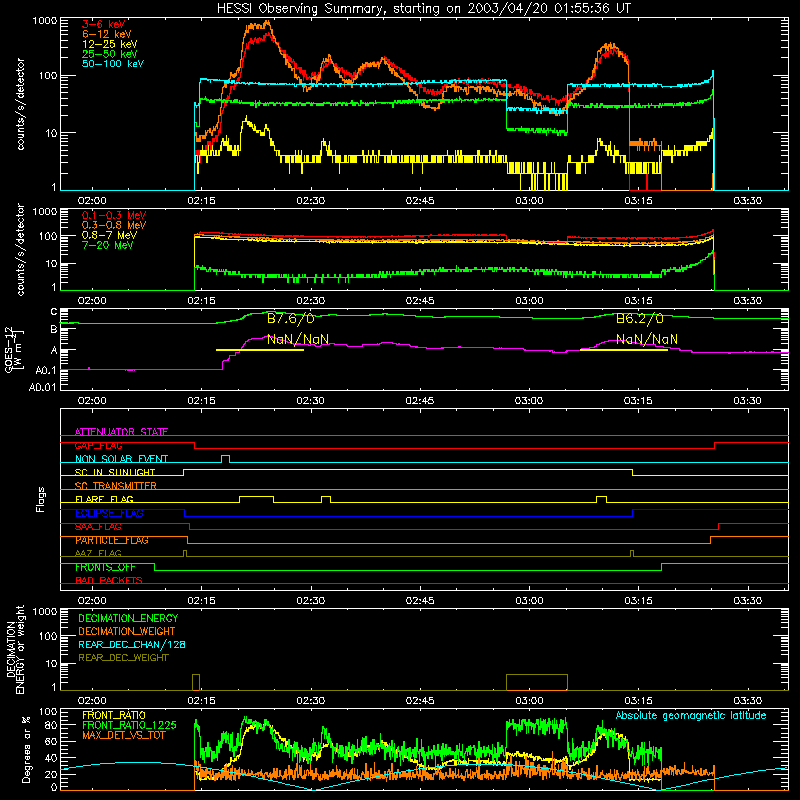Image resolution: width=800 pixels, height=800 pixels.
Task: Click the yellow flare bar under B7.6/0
Action: [x=260, y=350]
